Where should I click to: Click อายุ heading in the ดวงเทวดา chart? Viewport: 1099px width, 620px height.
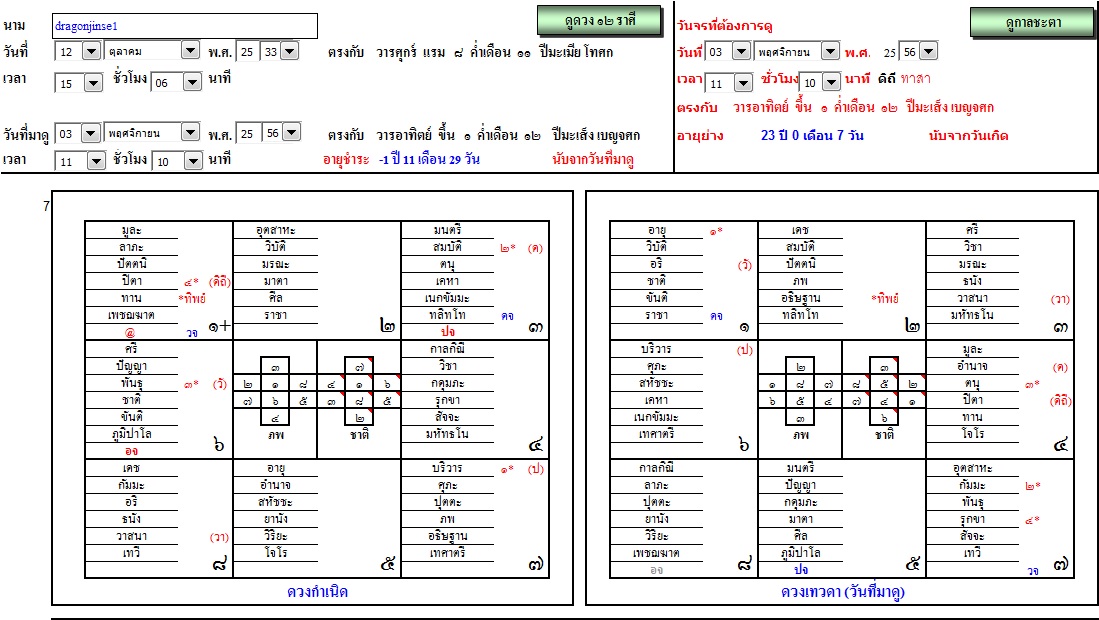coord(657,230)
